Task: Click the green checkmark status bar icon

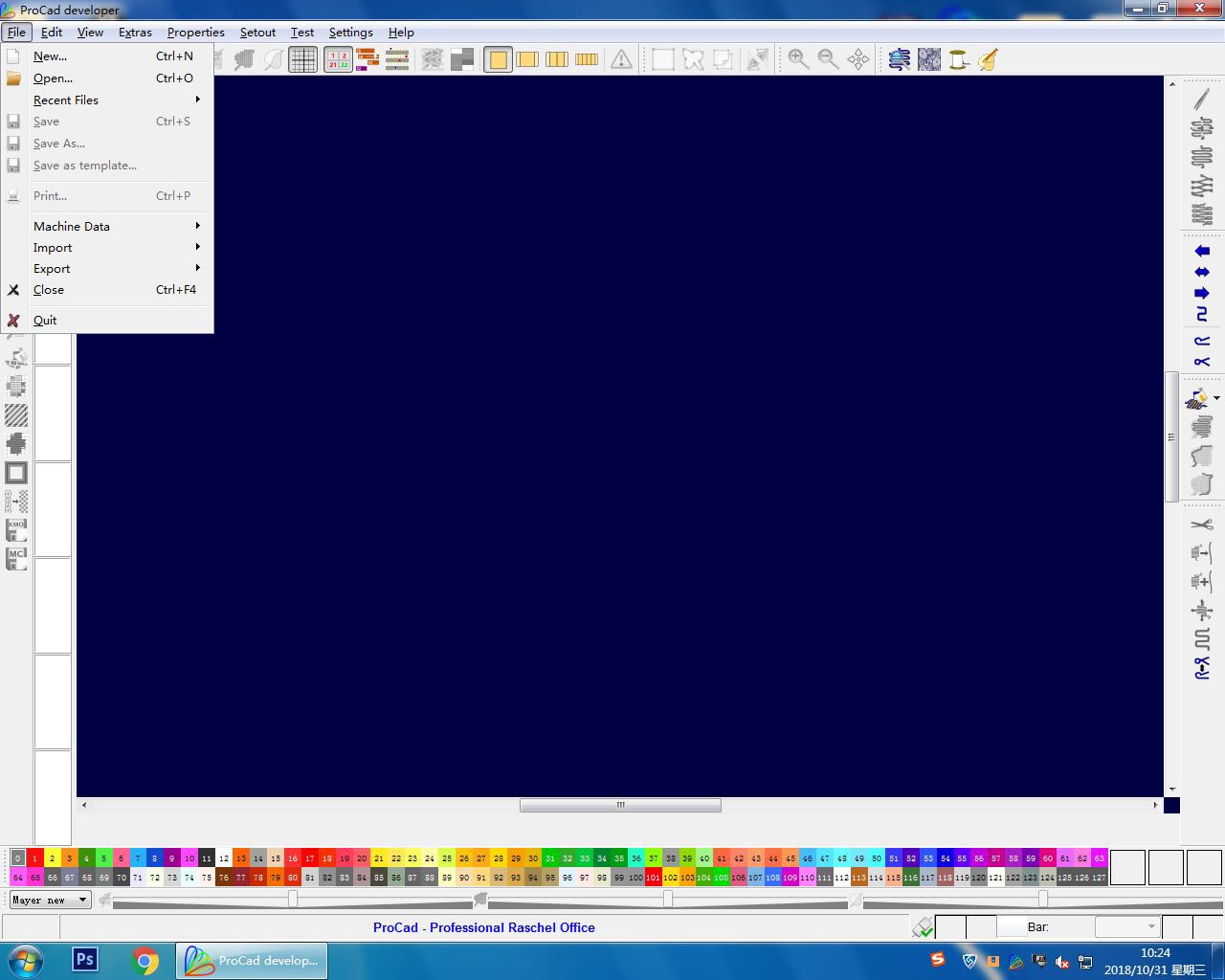Action: point(923,926)
